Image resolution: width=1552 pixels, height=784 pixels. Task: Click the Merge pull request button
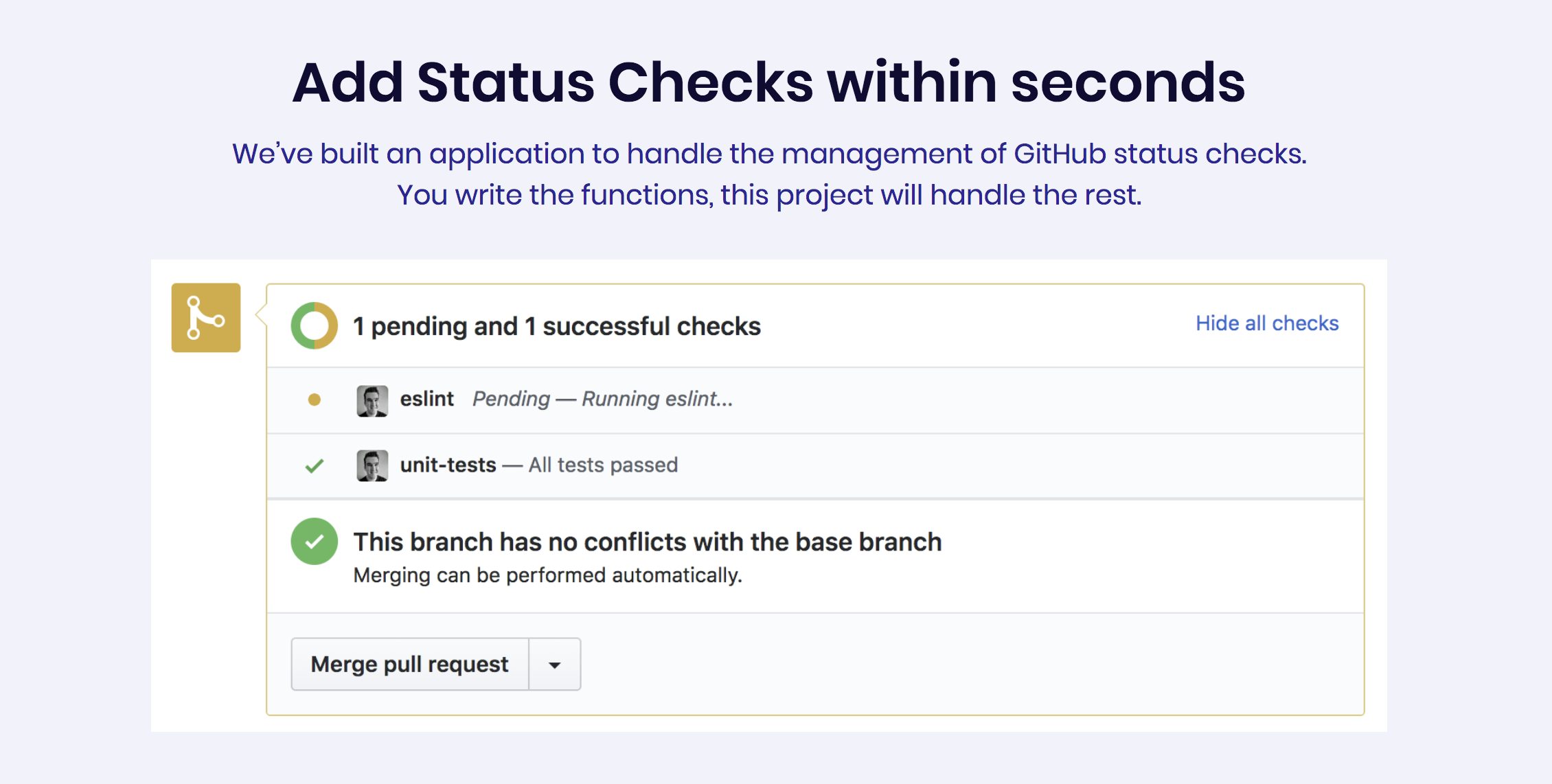409,663
